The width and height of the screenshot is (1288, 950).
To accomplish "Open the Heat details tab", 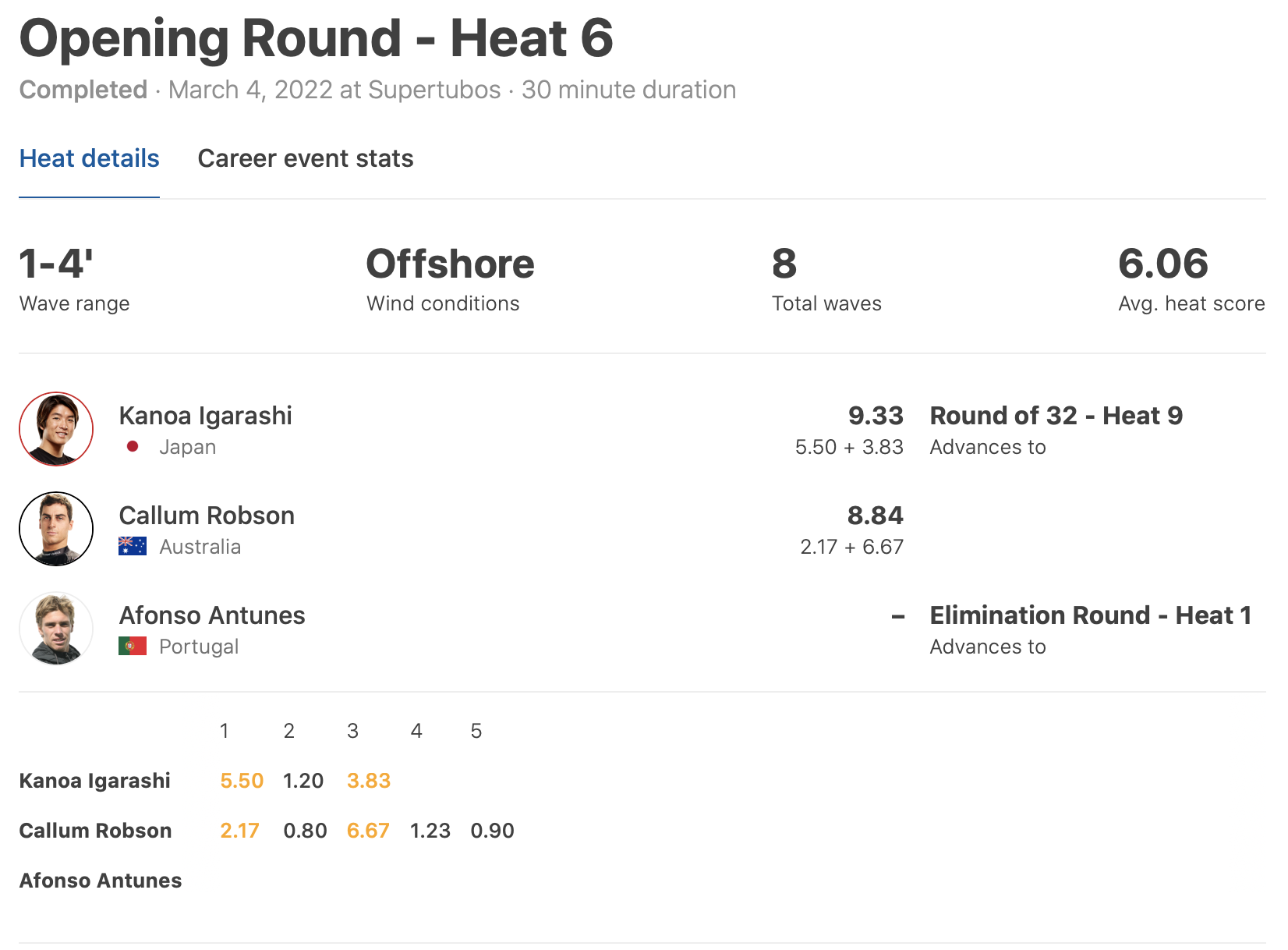I will point(89,158).
